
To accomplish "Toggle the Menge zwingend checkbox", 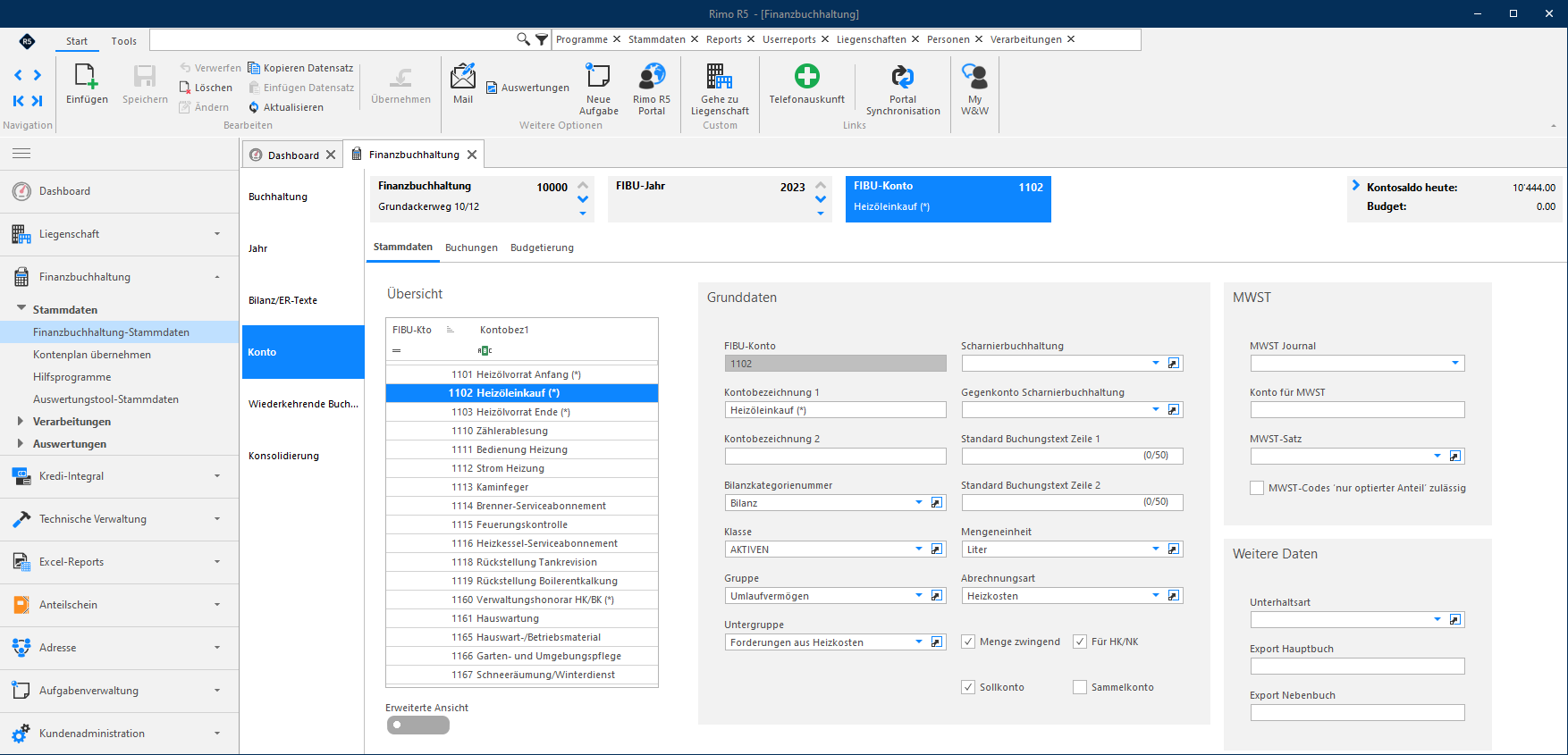I will 968,642.
